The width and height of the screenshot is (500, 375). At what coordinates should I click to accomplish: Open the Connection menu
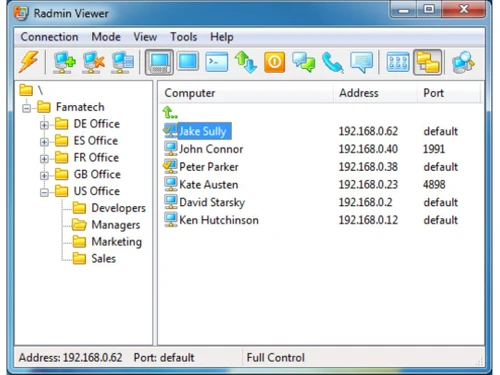tap(49, 37)
